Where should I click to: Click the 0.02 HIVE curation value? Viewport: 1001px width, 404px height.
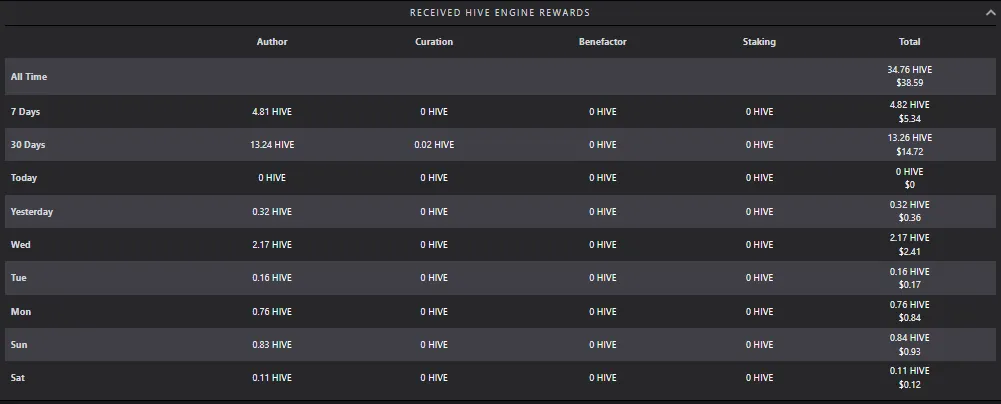[434, 145]
